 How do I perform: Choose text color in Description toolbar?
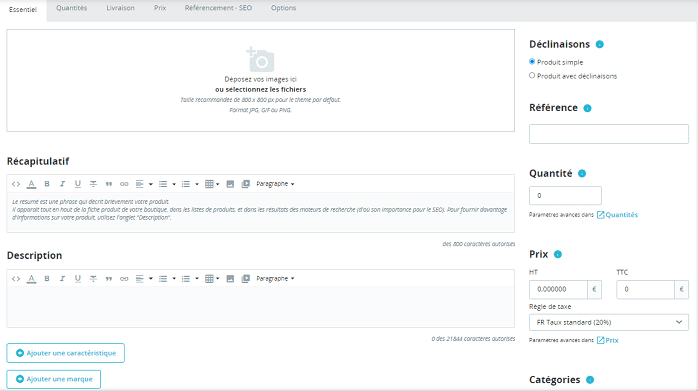click(31, 279)
